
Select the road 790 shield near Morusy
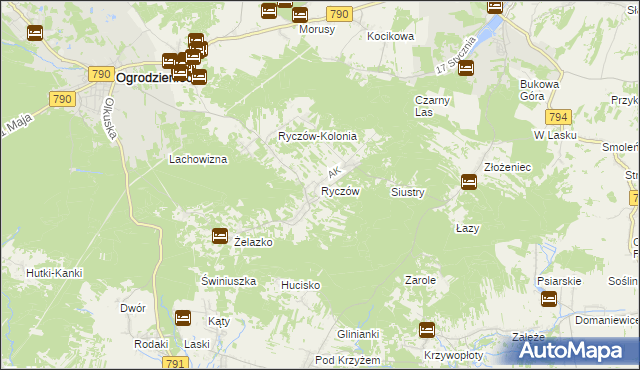click(x=339, y=14)
